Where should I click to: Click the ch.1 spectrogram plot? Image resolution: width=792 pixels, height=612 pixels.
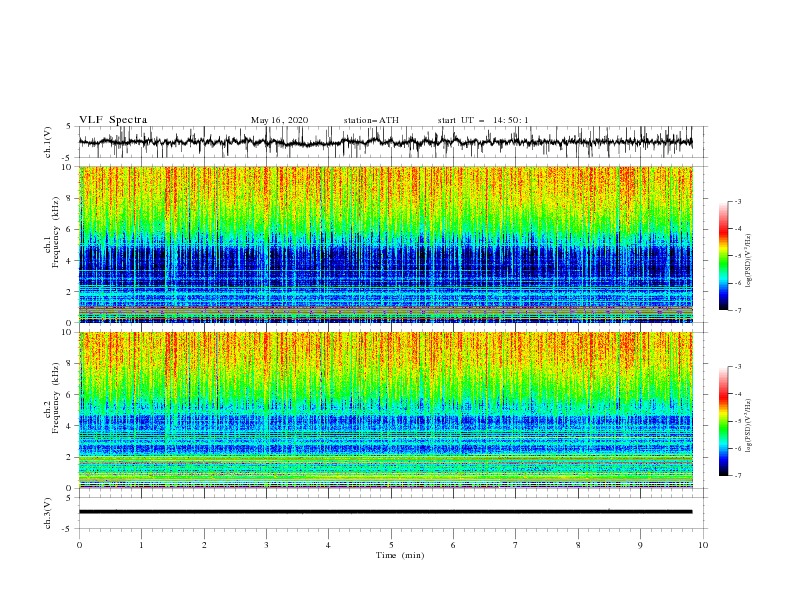[x=385, y=244]
